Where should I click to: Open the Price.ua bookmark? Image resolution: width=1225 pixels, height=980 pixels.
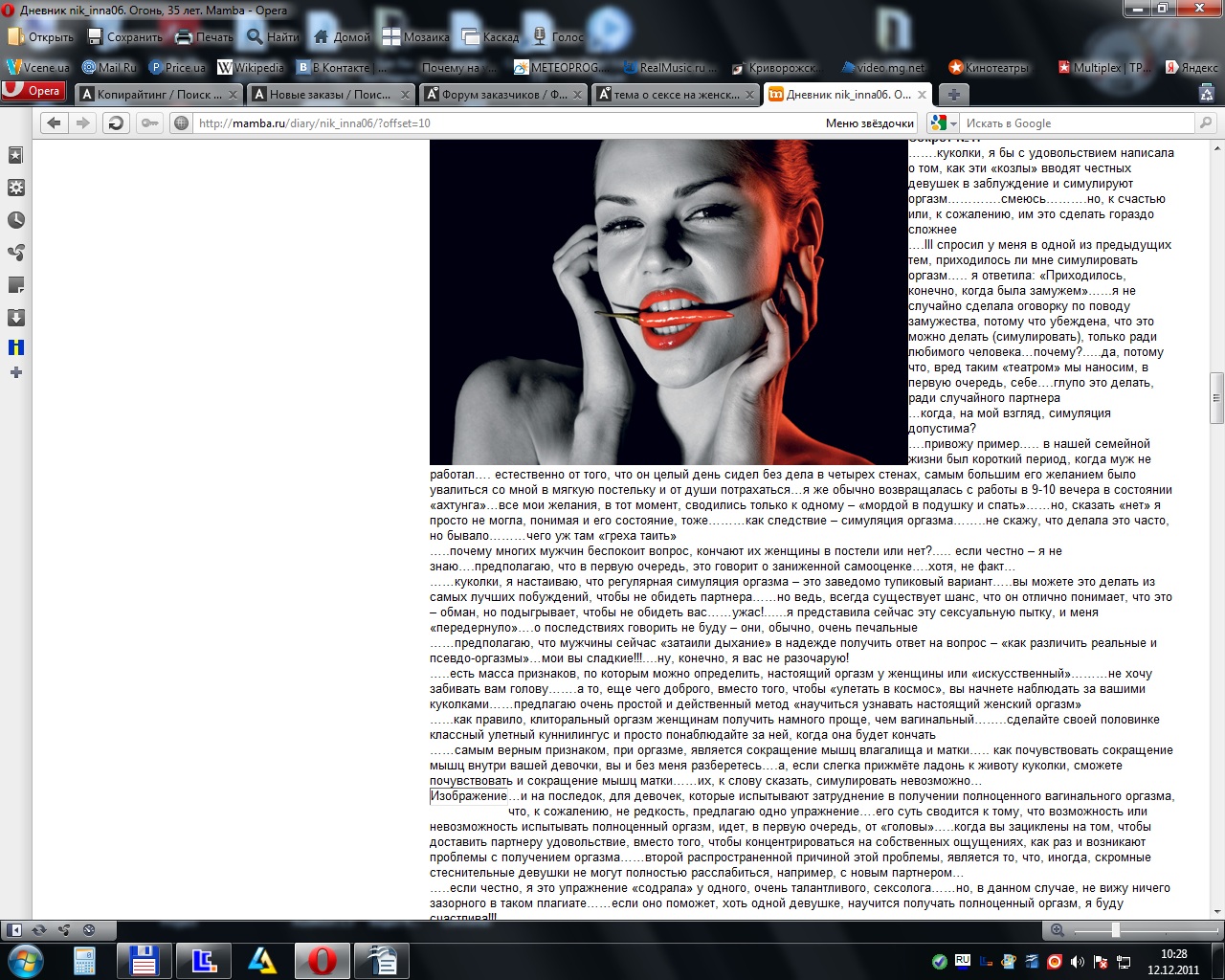(177, 68)
